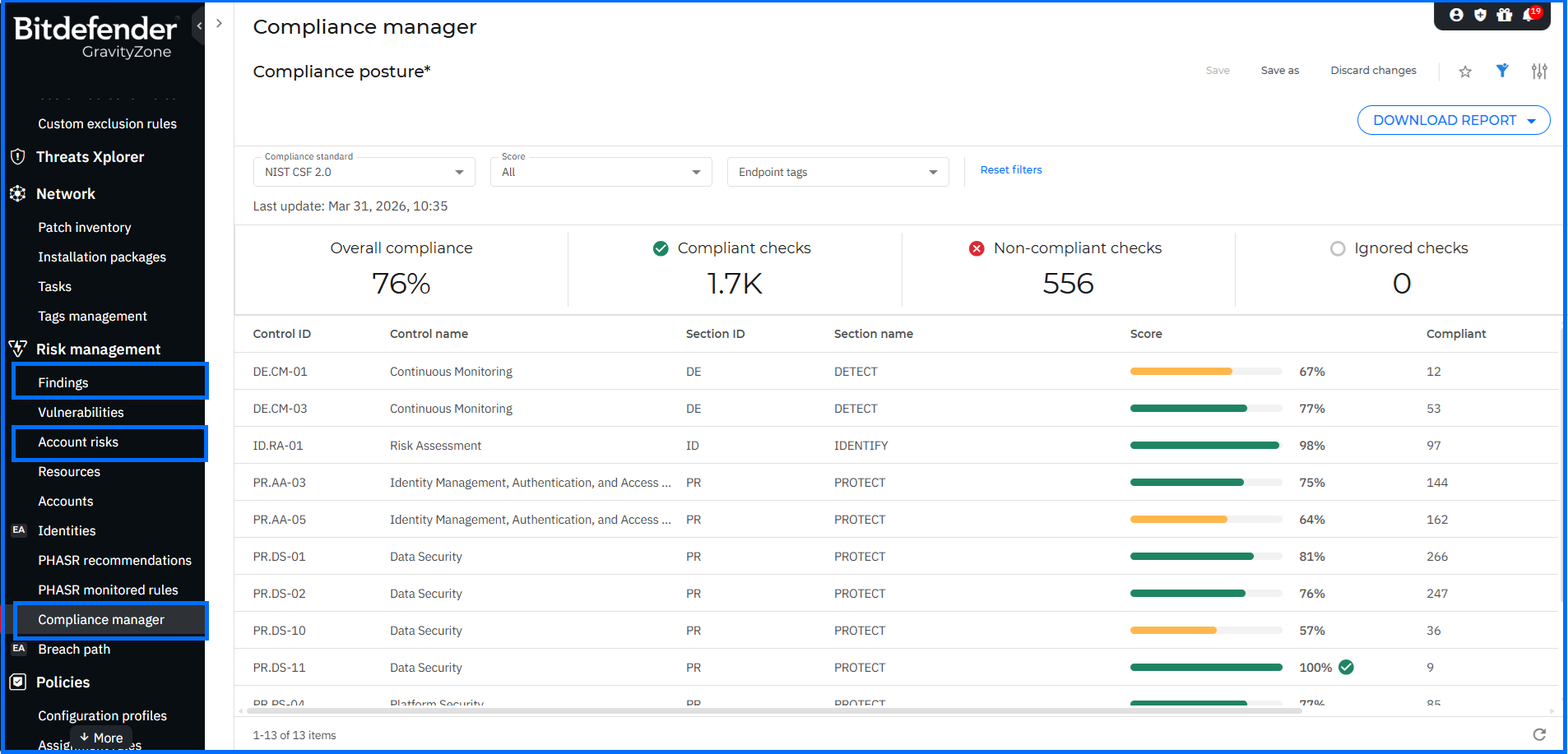Click Save as button
Screen dimensions: 1568x754
[1279, 71]
